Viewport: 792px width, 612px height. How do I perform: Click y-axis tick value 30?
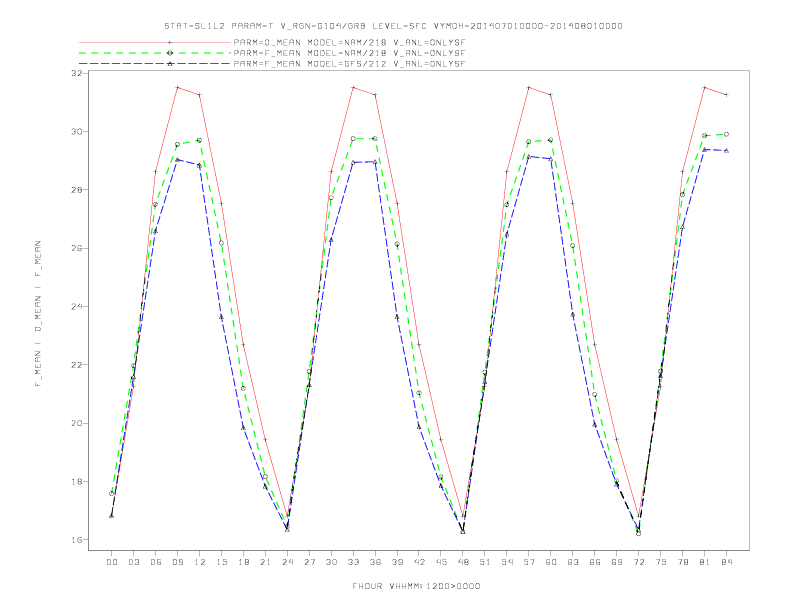coord(76,131)
